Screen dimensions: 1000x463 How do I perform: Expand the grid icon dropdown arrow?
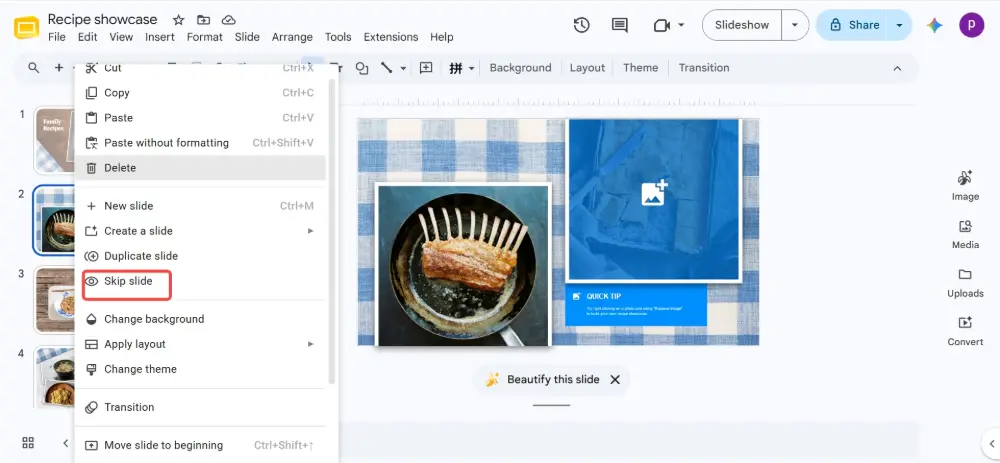pyautogui.click(x=471, y=68)
